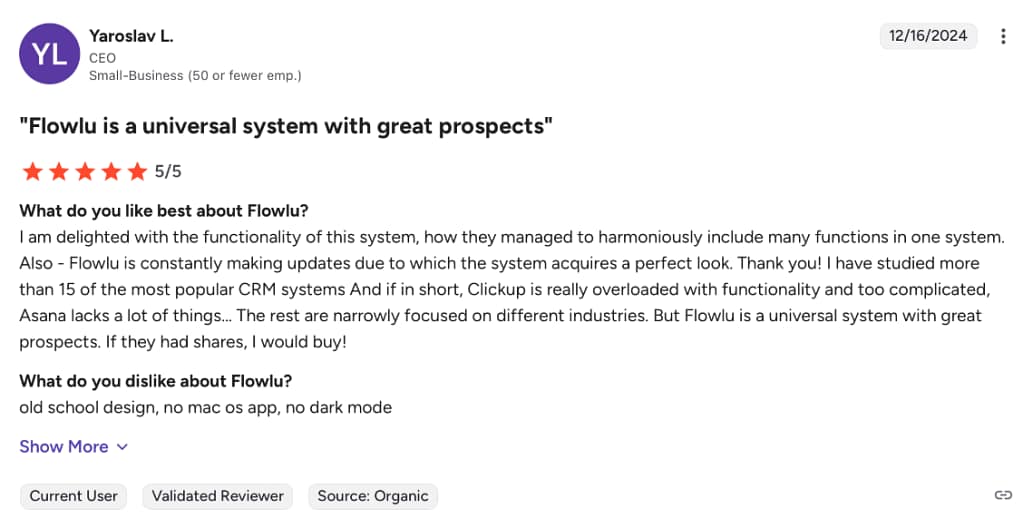Click the first rating star

click(32, 172)
